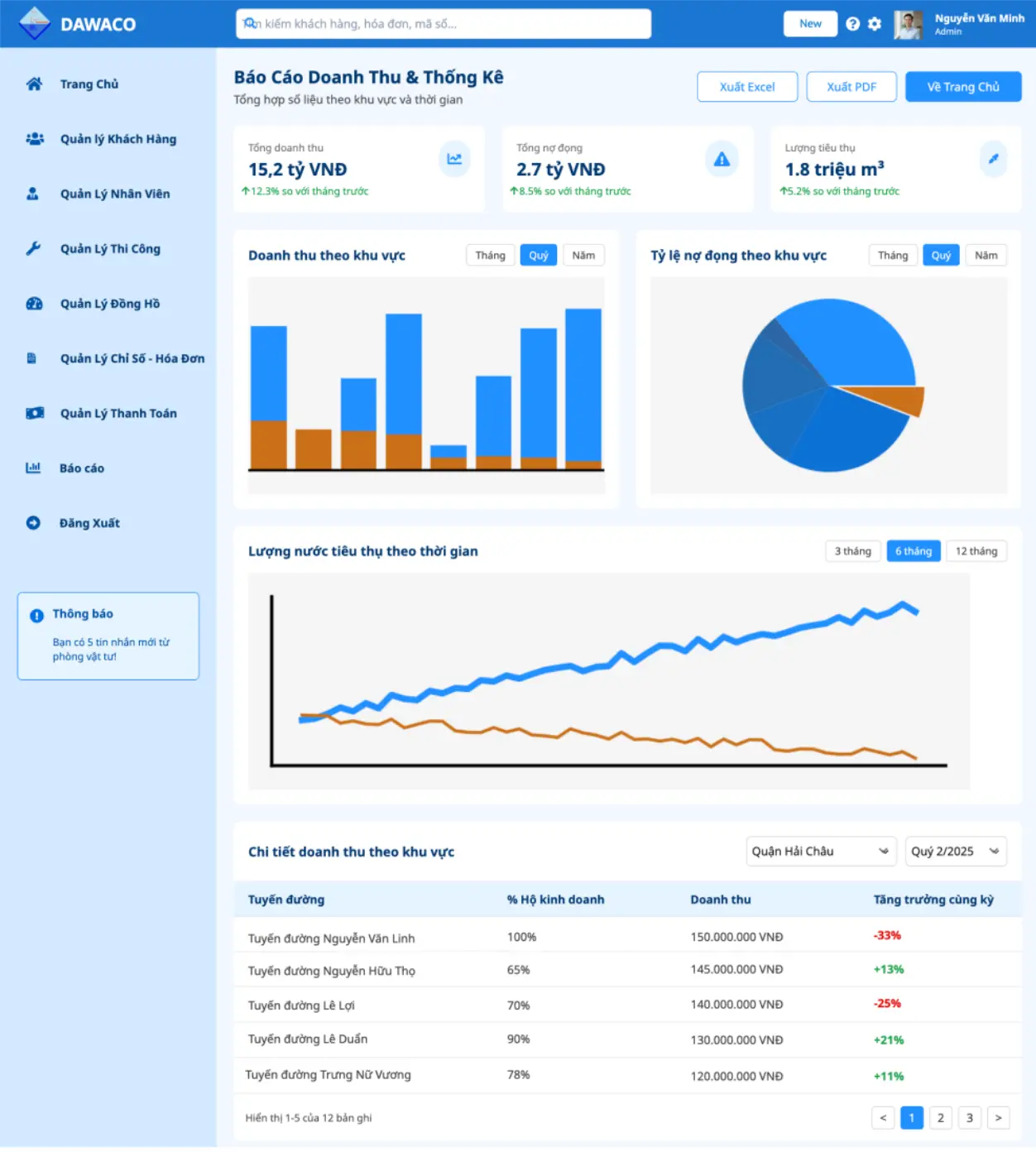Click the revenue trend chart icon
Screen dimensions: 1036x1152
point(454,159)
